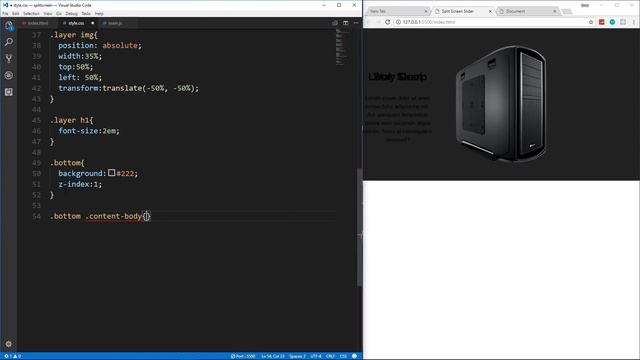This screenshot has height=360, width=640.
Task: Close the New Tab browser tab
Action: pos(426,11)
